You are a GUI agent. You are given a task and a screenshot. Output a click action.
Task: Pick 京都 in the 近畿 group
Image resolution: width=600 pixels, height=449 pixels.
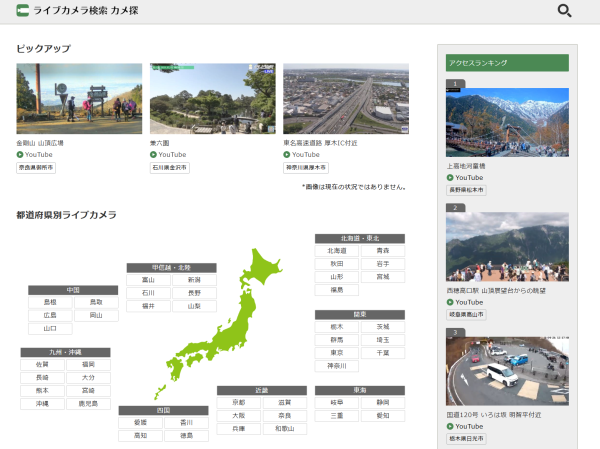click(x=238, y=402)
